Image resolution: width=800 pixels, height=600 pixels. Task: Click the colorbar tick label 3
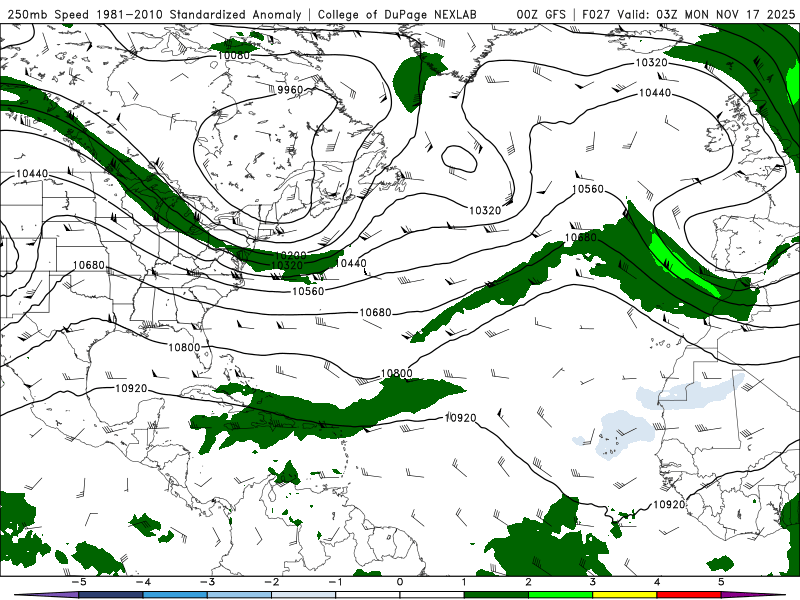592,582
